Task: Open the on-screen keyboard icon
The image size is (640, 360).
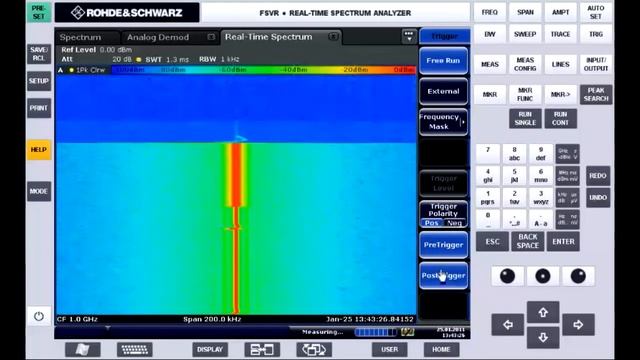Action: point(135,349)
